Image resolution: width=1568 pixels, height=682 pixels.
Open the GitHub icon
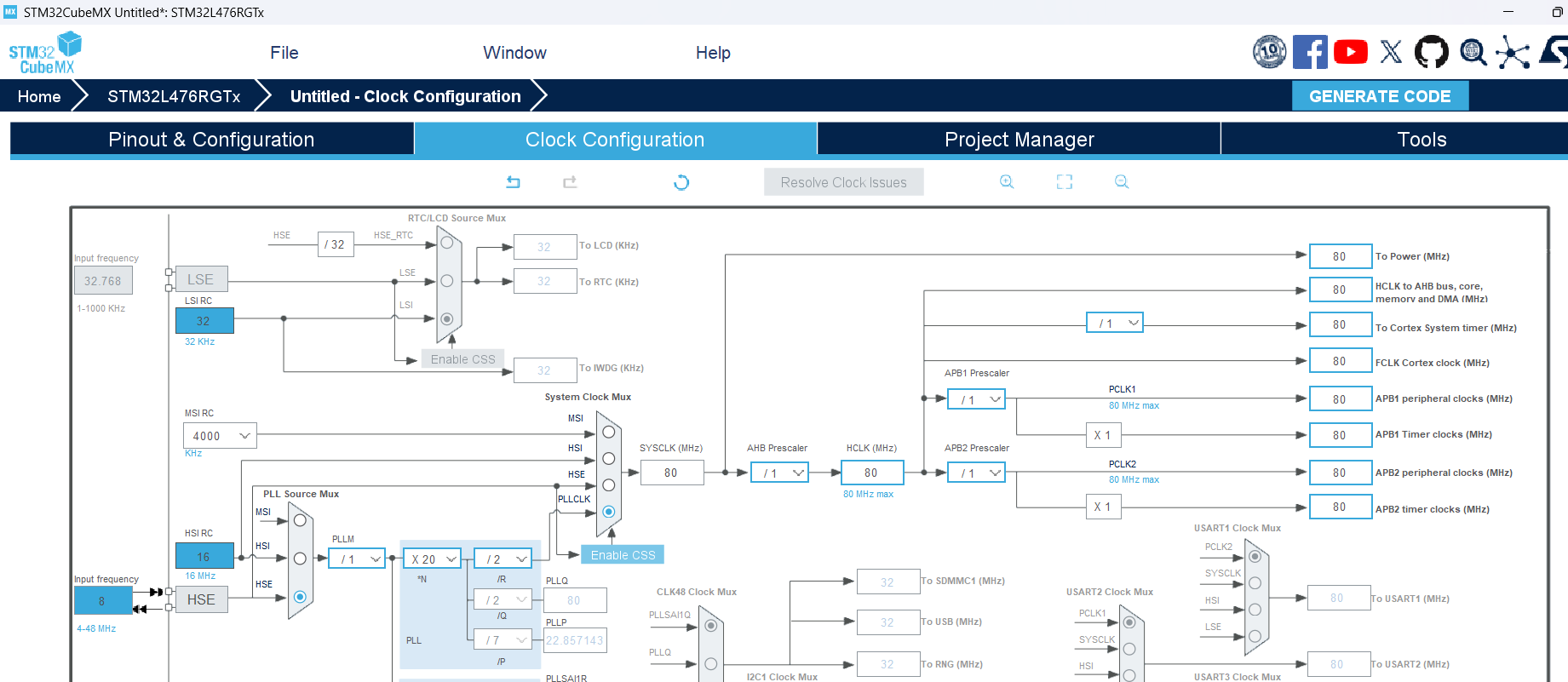1432,52
